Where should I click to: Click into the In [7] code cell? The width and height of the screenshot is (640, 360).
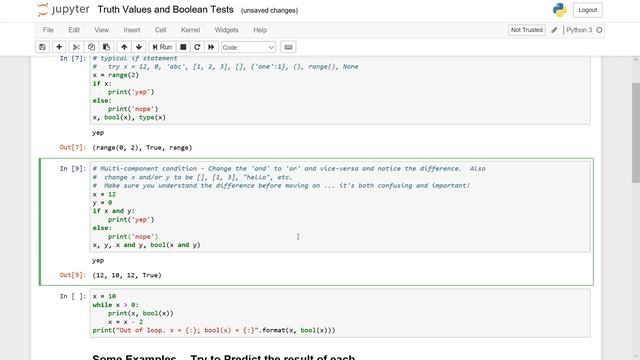[340, 89]
